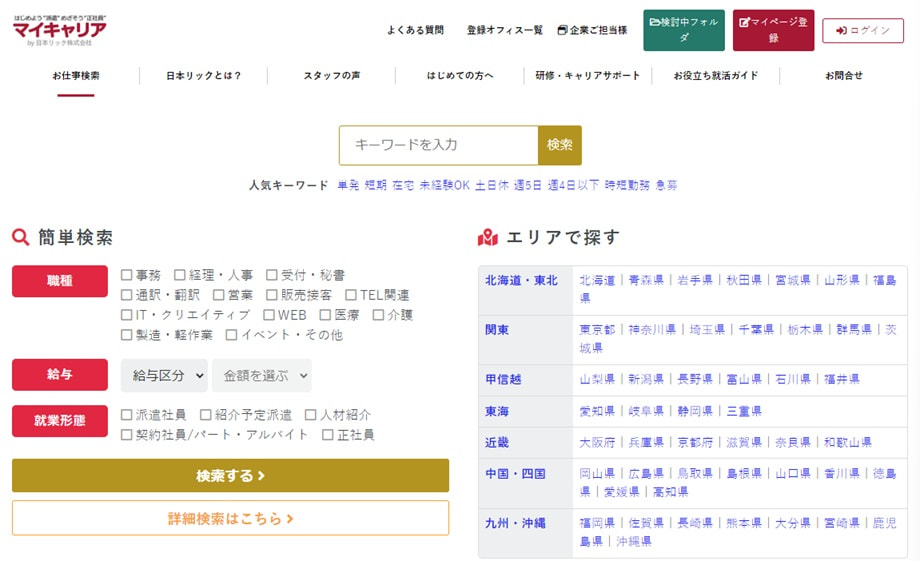Select the お仕事検索 menu tab
920x561 pixels.
point(76,76)
